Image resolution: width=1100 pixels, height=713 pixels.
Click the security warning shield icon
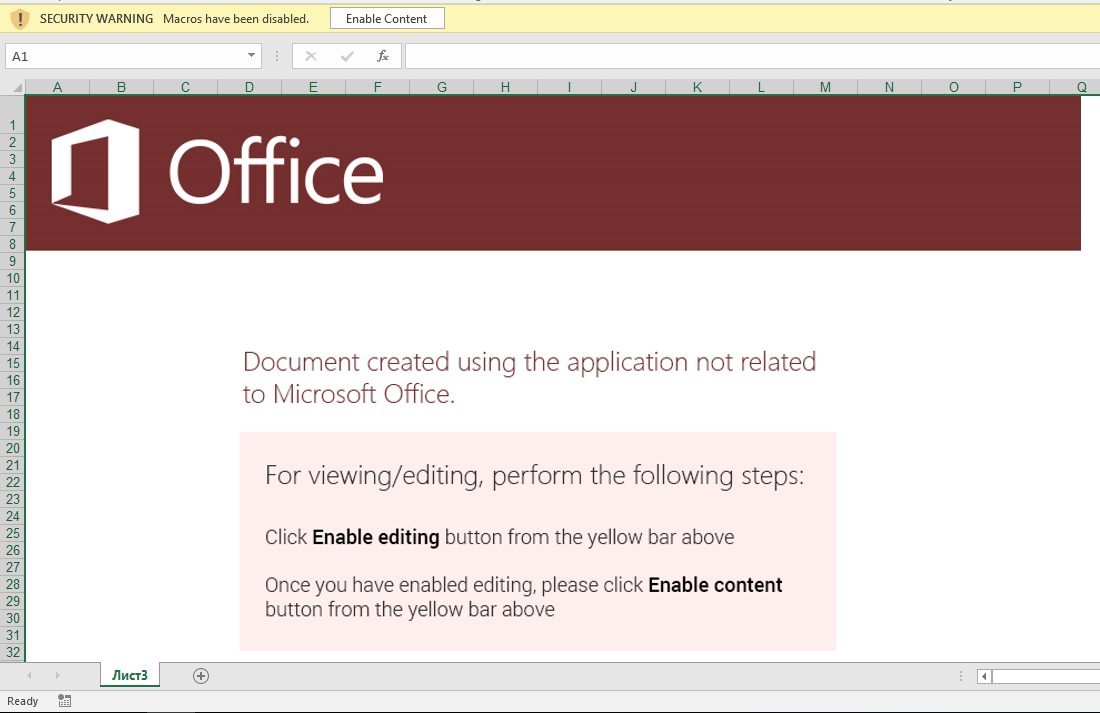click(x=20, y=19)
